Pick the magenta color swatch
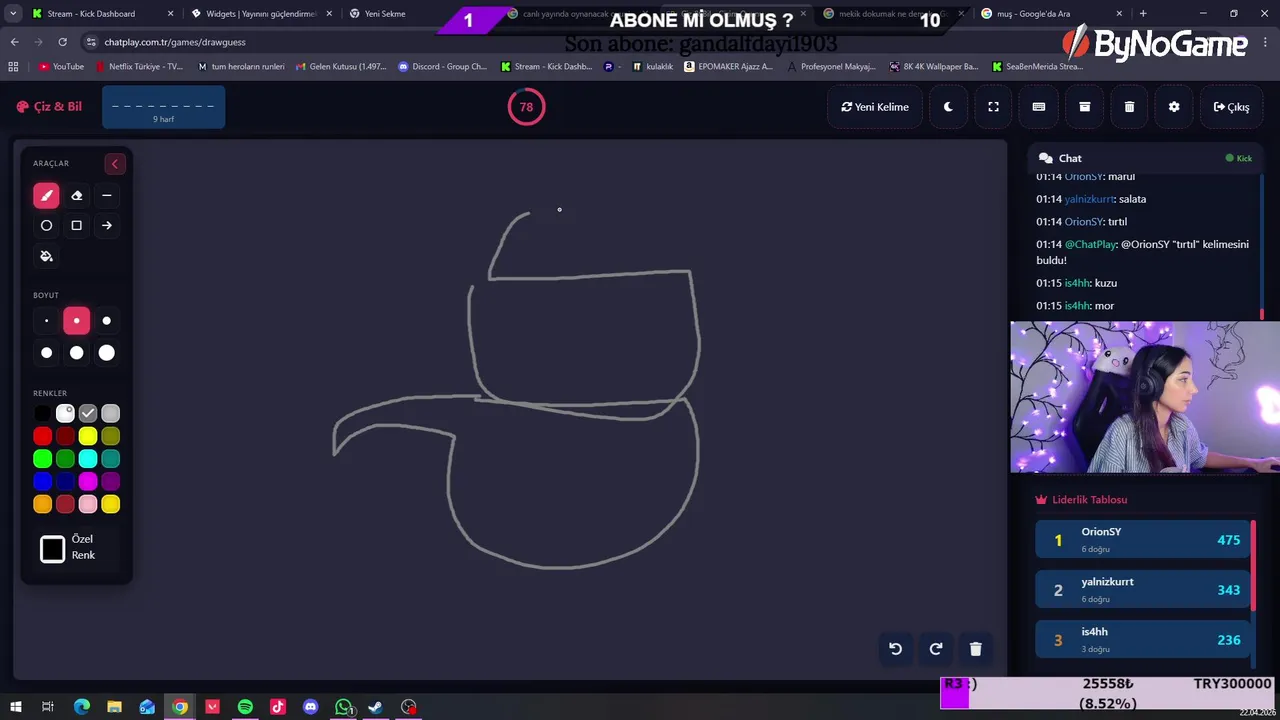 pyautogui.click(x=88, y=482)
